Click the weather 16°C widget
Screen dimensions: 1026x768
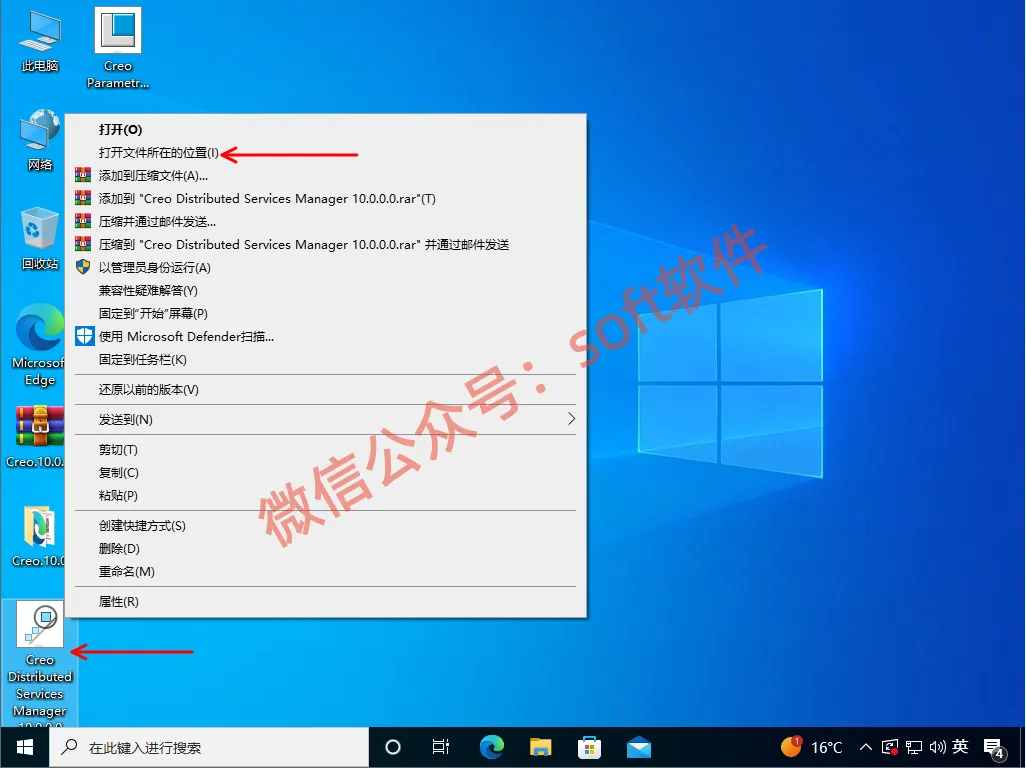pos(811,747)
